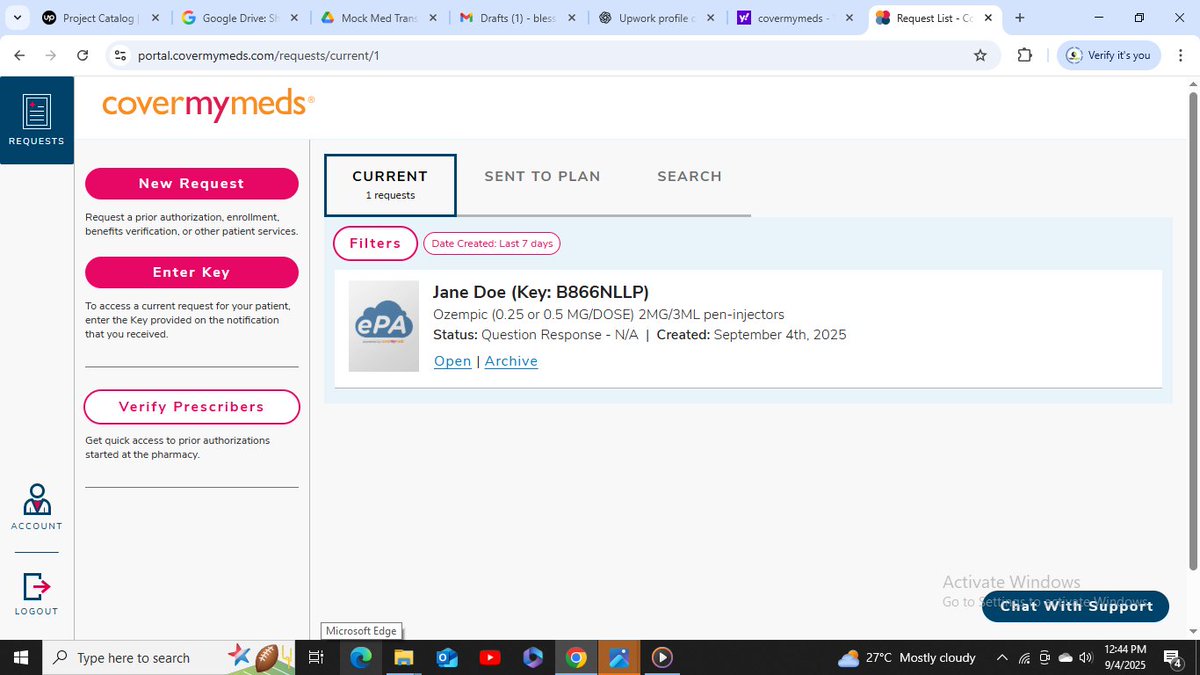Open Google Chrome from the taskbar

point(575,657)
